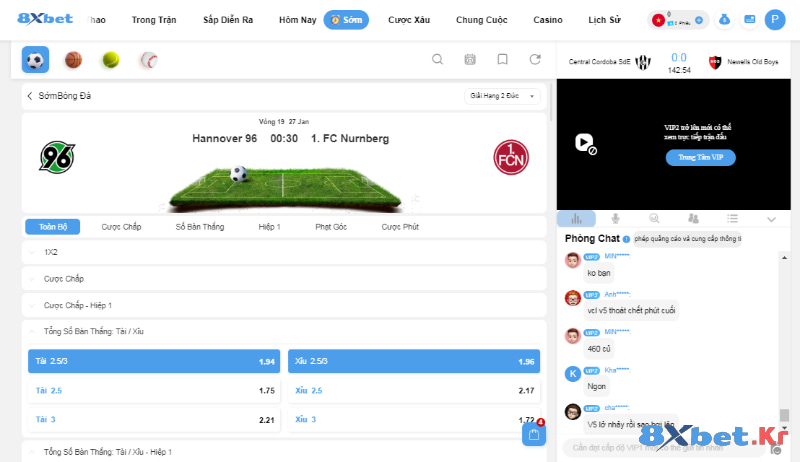Open the Giải Hạng 2 Đức league dropdown
Viewport: 800px width, 462px height.
click(502, 96)
